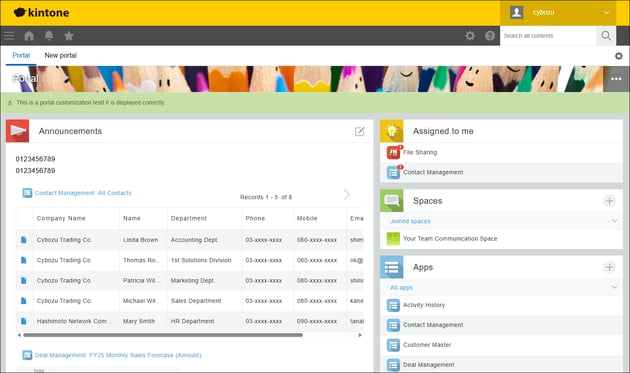This screenshot has width=630, height=373.
Task: Switch to the Portal tab
Action: pos(21,55)
